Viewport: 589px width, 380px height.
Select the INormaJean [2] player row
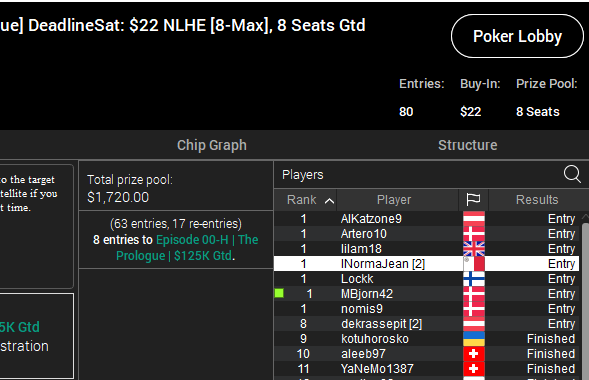pyautogui.click(x=426, y=264)
